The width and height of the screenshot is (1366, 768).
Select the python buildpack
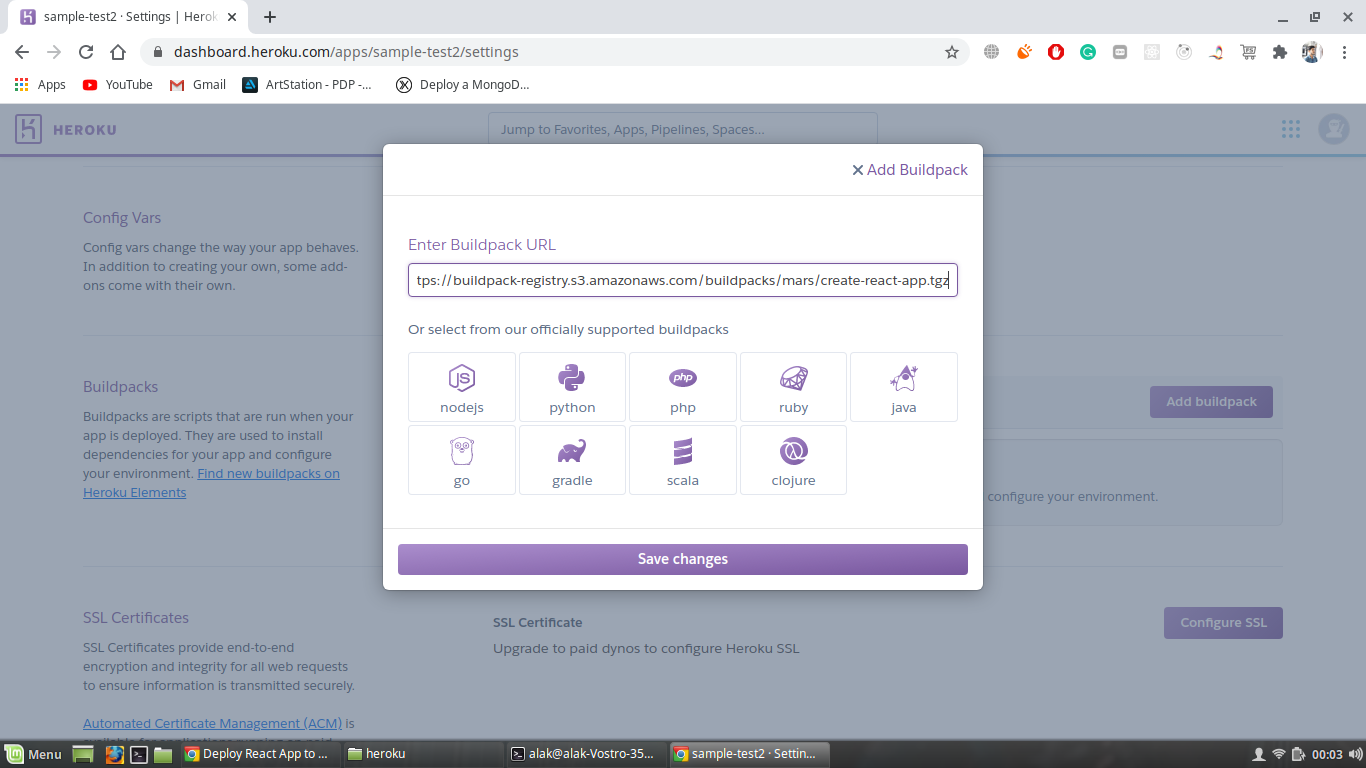pyautogui.click(x=572, y=387)
